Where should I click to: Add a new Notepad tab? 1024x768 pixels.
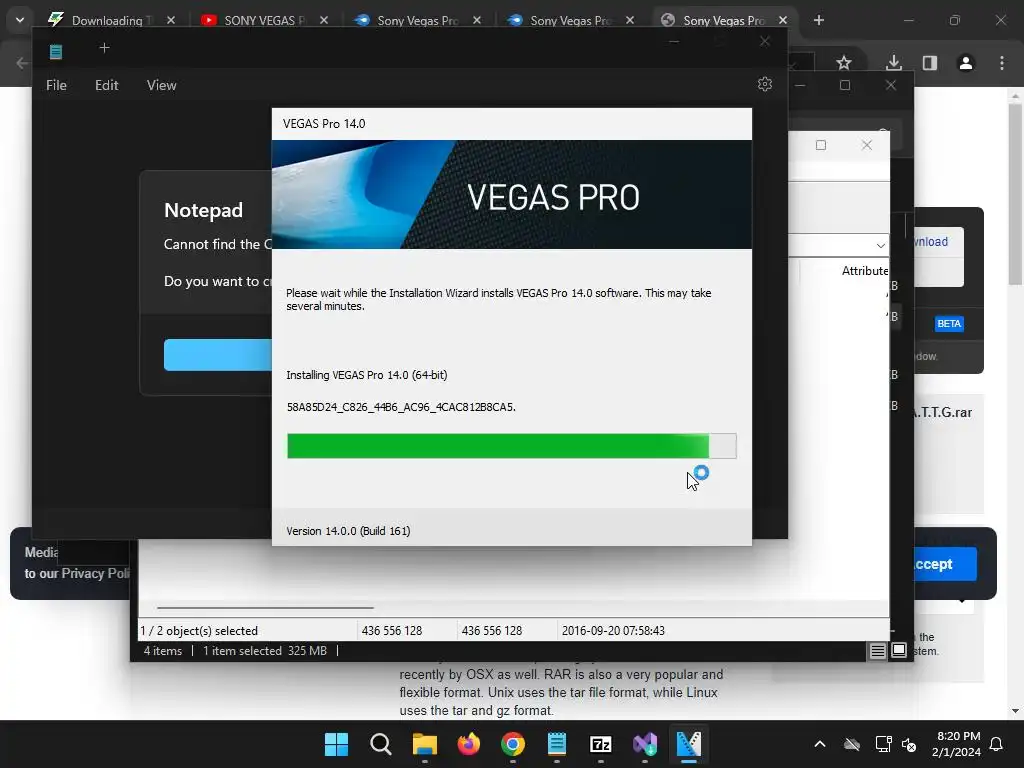pyautogui.click(x=104, y=48)
